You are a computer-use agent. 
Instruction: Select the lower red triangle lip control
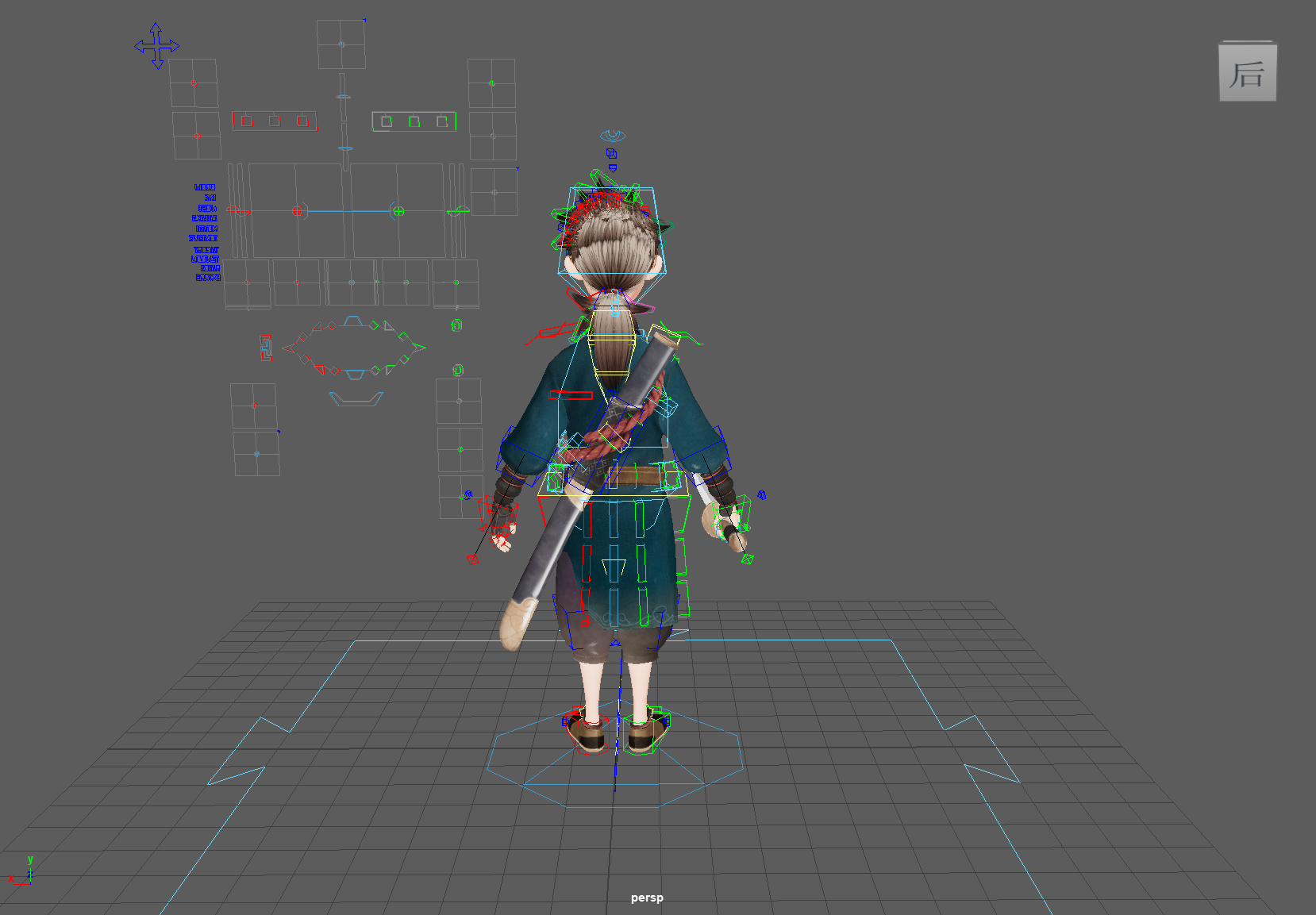pos(320,369)
